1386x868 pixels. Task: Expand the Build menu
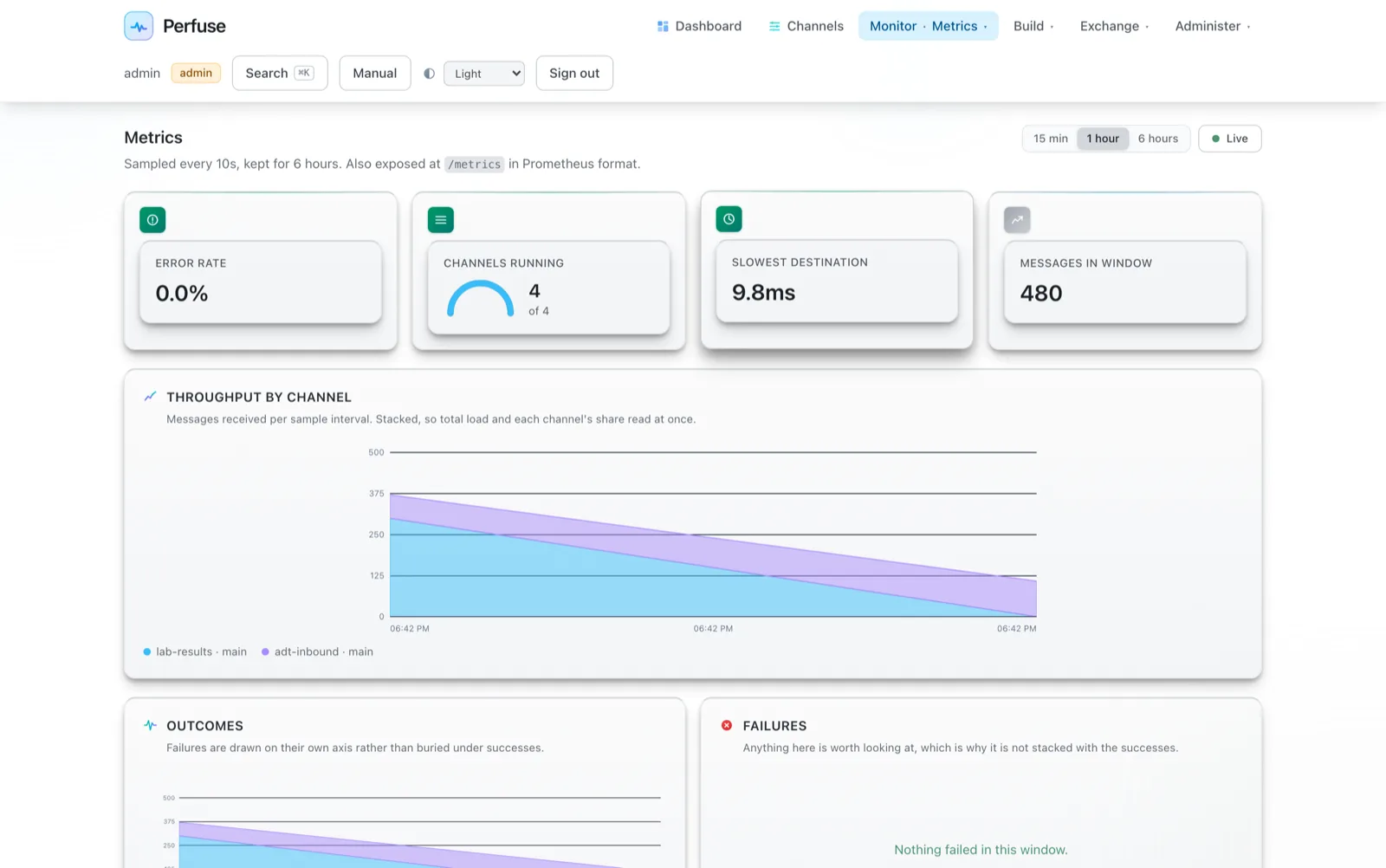pyautogui.click(x=1033, y=26)
